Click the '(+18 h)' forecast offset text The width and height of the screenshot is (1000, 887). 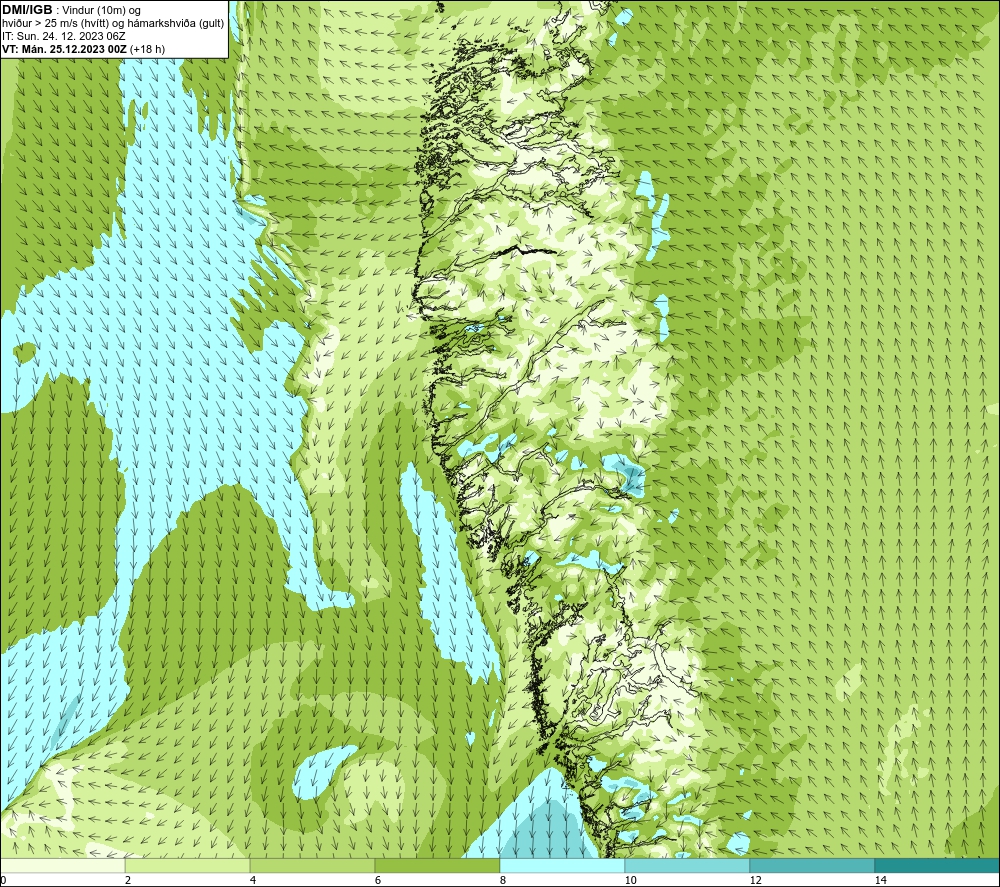147,49
